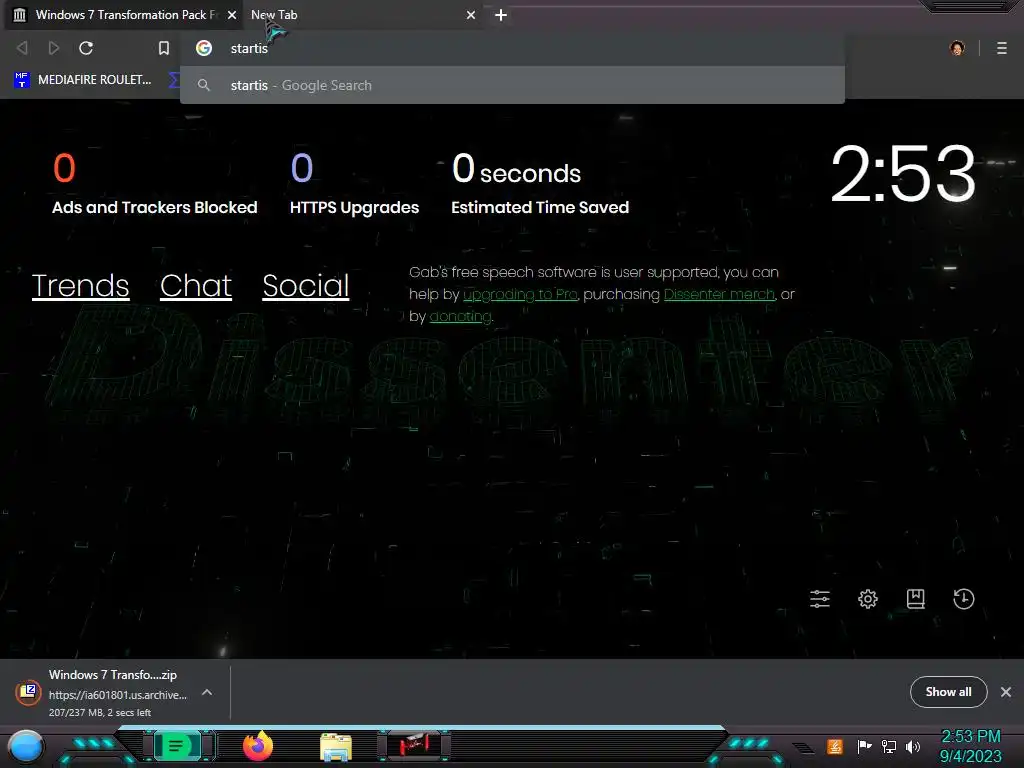Go back with the back arrow
This screenshot has width=1024, height=768.
[22, 48]
